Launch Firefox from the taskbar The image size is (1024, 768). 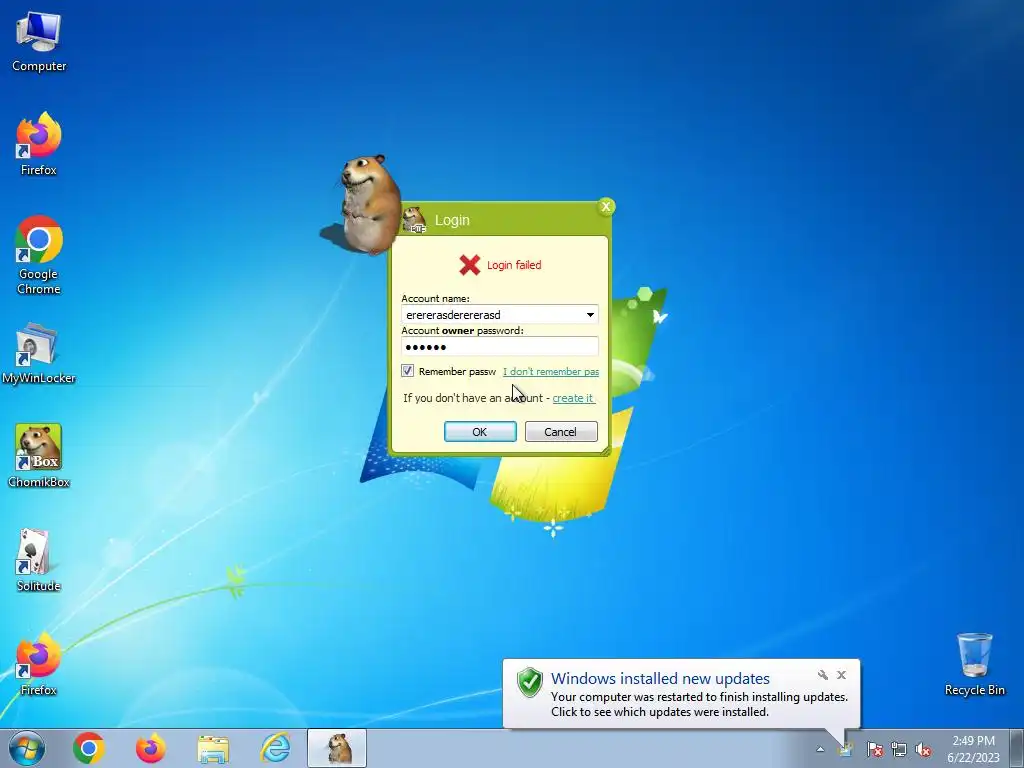(x=151, y=748)
